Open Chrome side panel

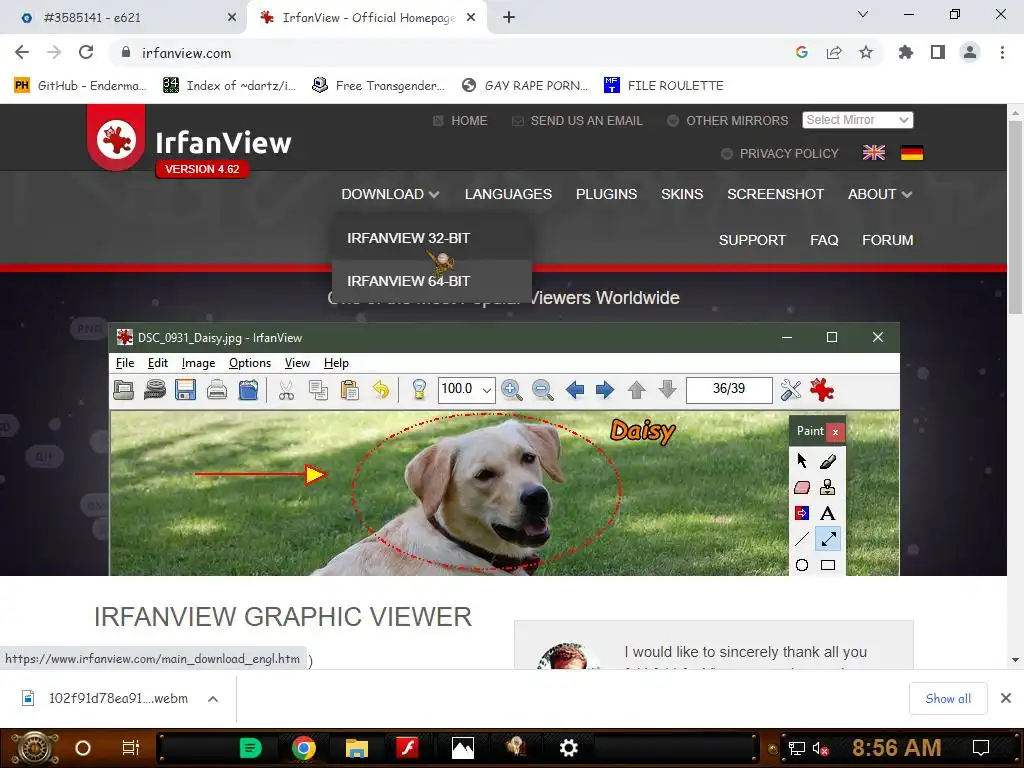[938, 52]
